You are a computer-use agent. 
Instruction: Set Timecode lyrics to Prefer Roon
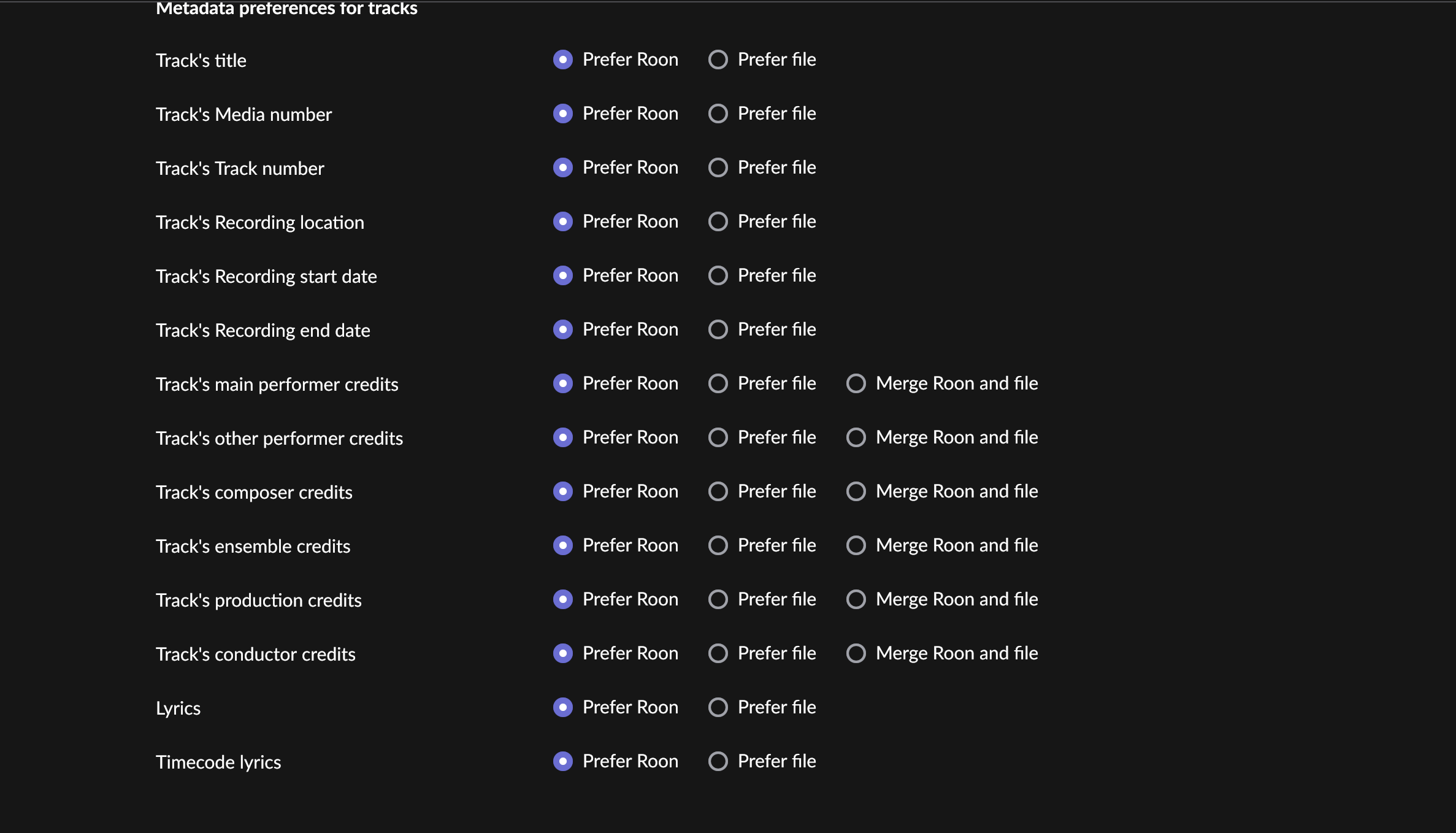563,761
